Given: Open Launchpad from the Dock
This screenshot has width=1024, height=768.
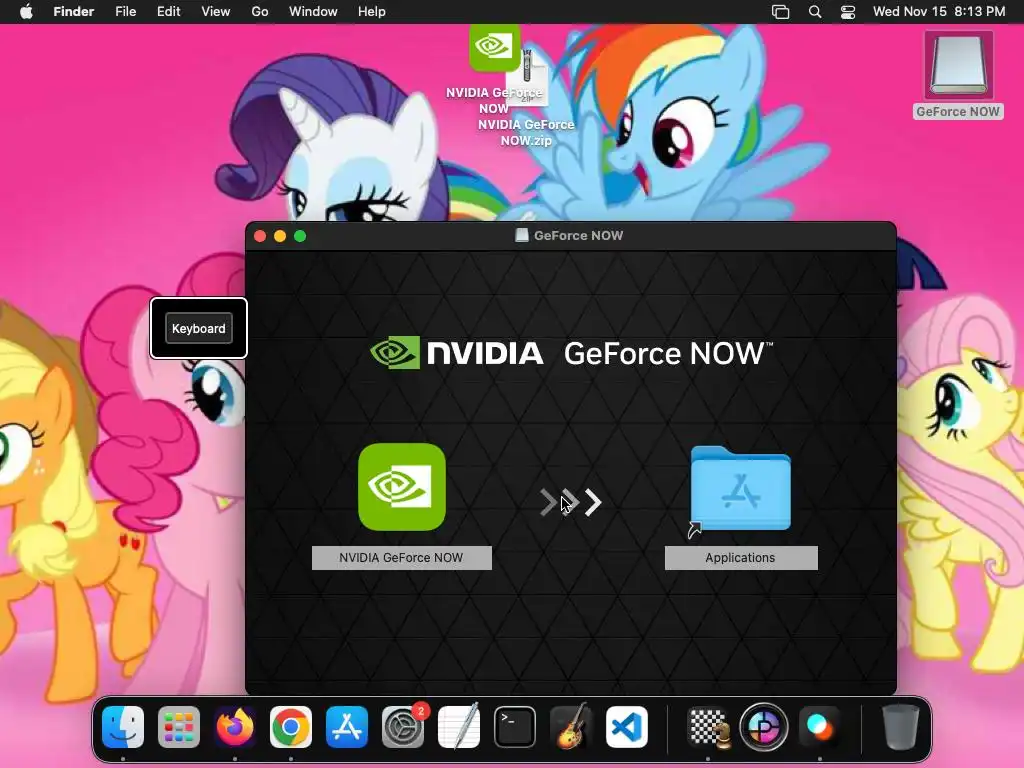Looking at the screenshot, I should click(x=179, y=727).
